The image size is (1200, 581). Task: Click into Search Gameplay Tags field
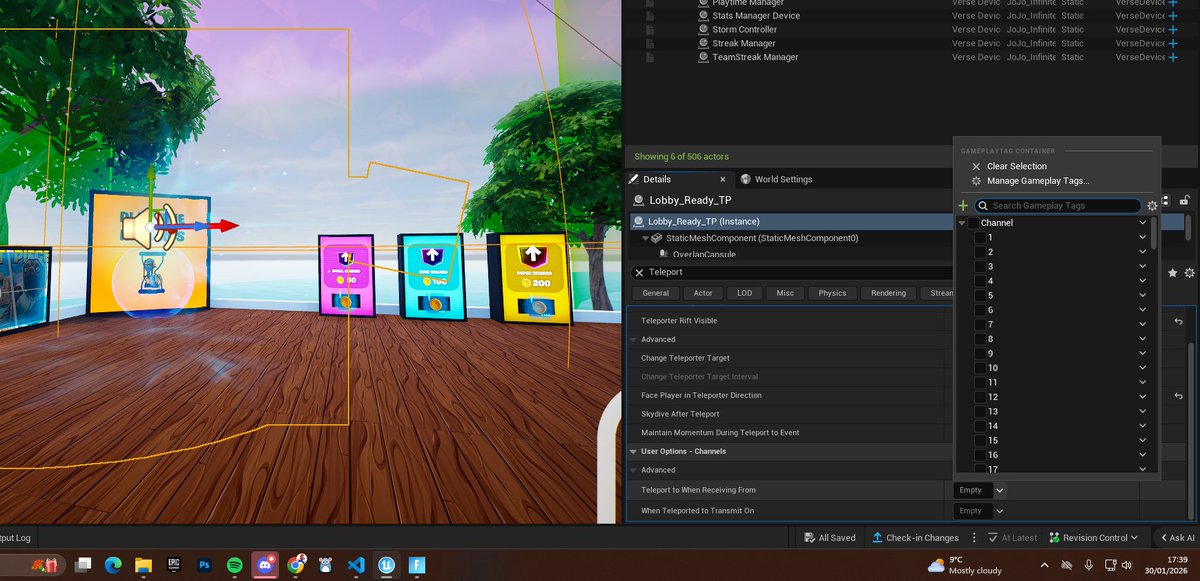tap(1058, 206)
